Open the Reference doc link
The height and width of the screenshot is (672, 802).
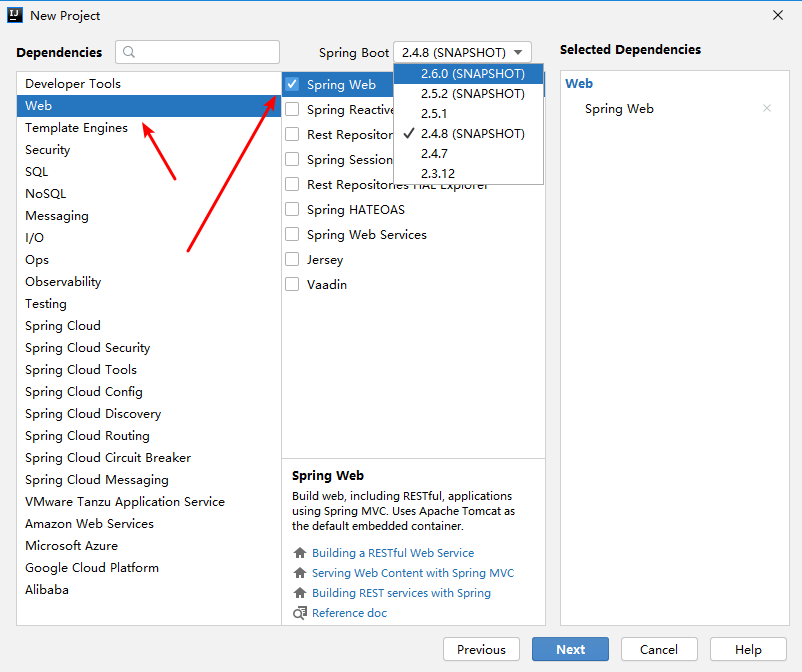point(349,613)
